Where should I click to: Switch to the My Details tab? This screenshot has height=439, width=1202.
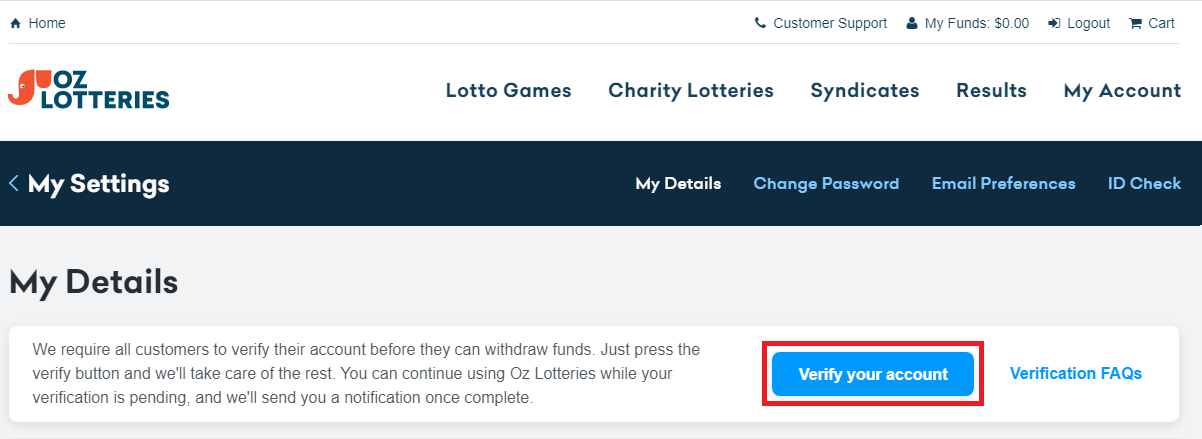coord(678,183)
